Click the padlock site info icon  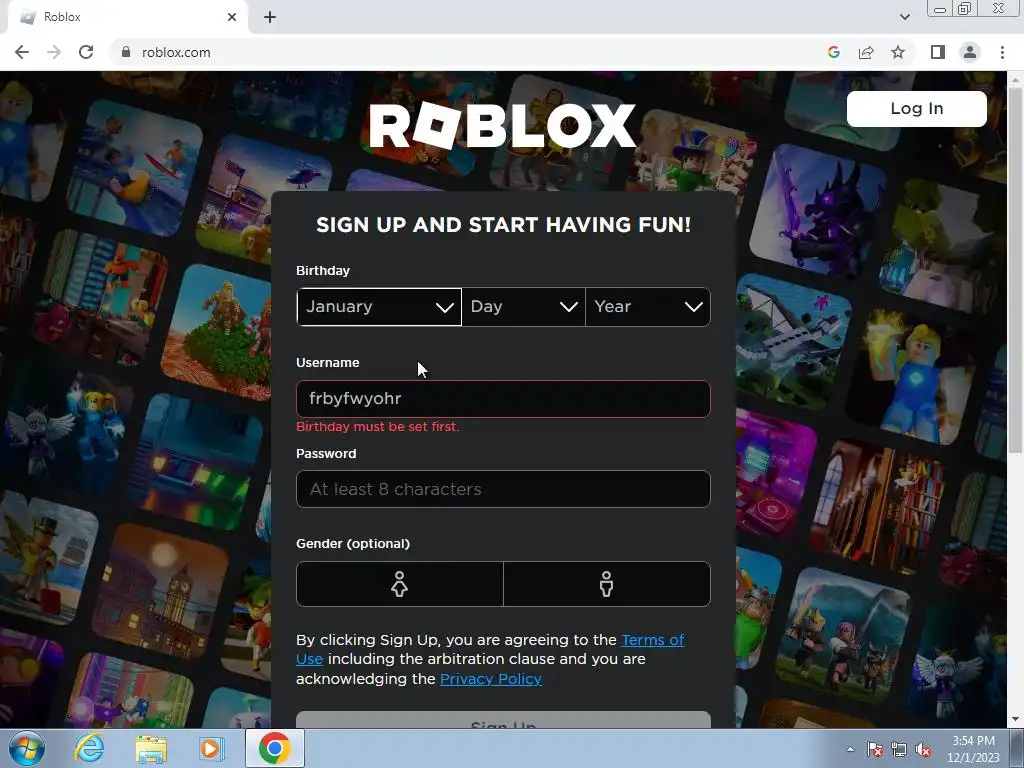click(126, 52)
